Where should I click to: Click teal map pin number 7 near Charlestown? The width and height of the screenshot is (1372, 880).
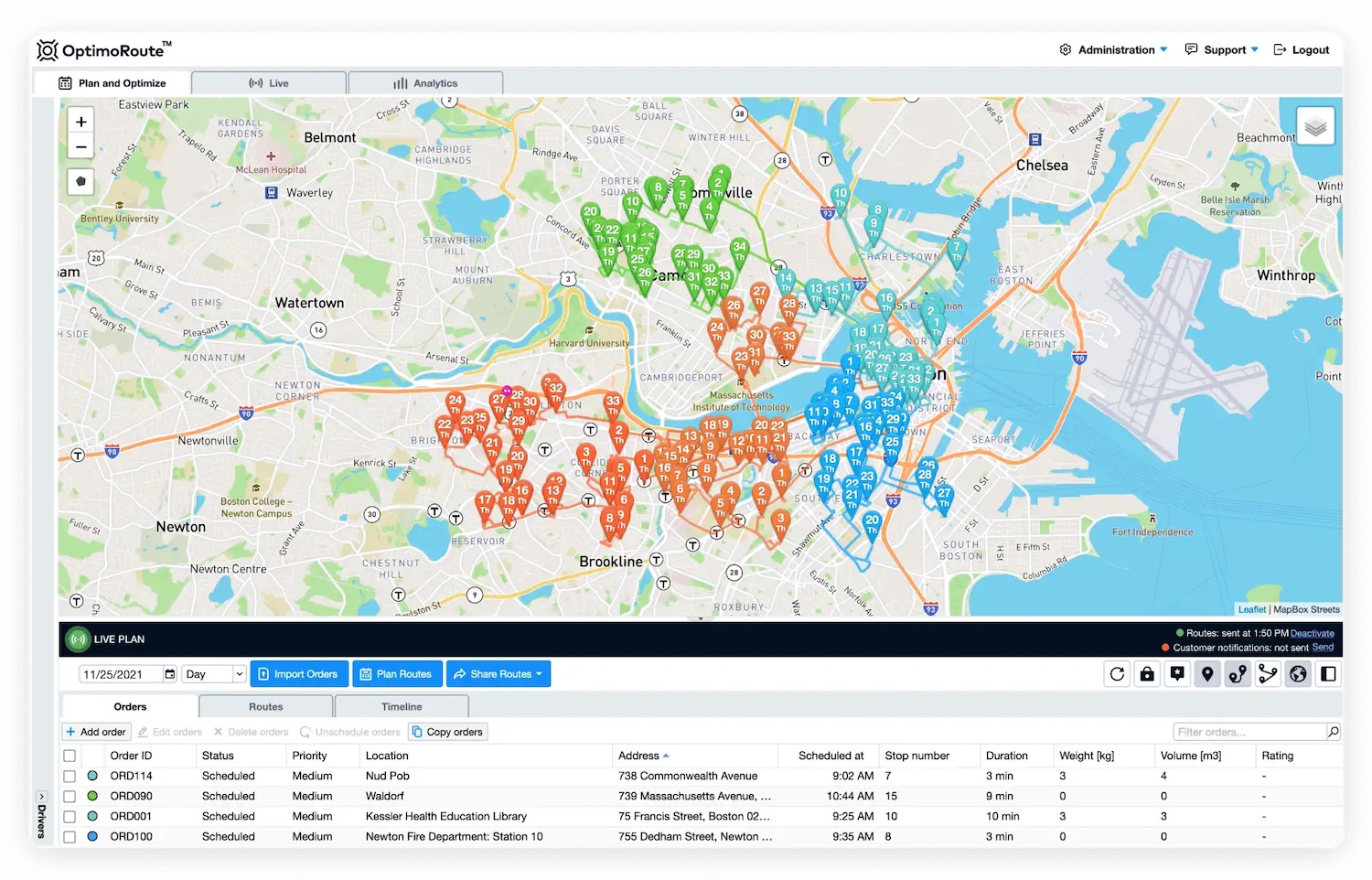(957, 252)
